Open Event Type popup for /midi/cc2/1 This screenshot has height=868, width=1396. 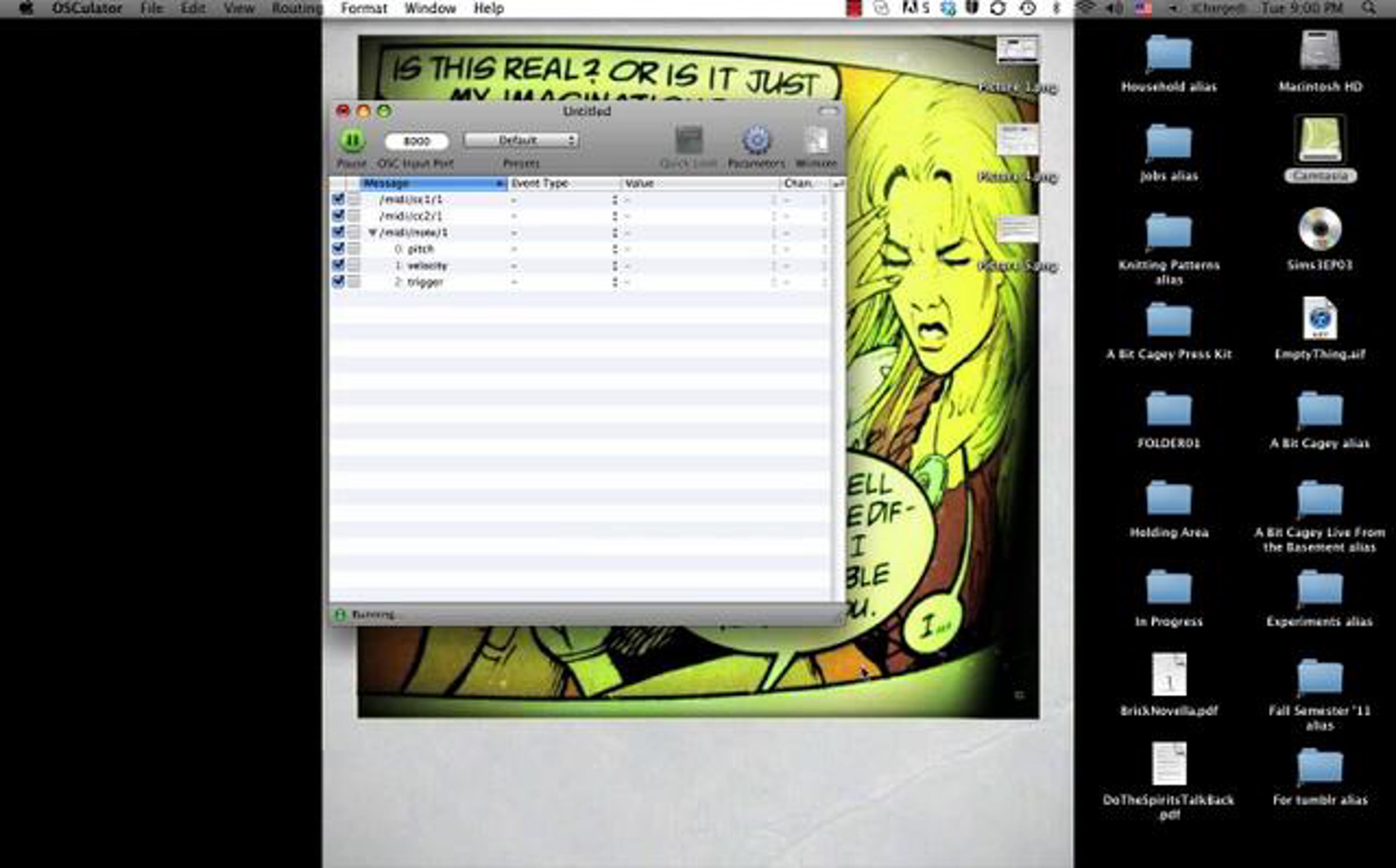coord(564,216)
